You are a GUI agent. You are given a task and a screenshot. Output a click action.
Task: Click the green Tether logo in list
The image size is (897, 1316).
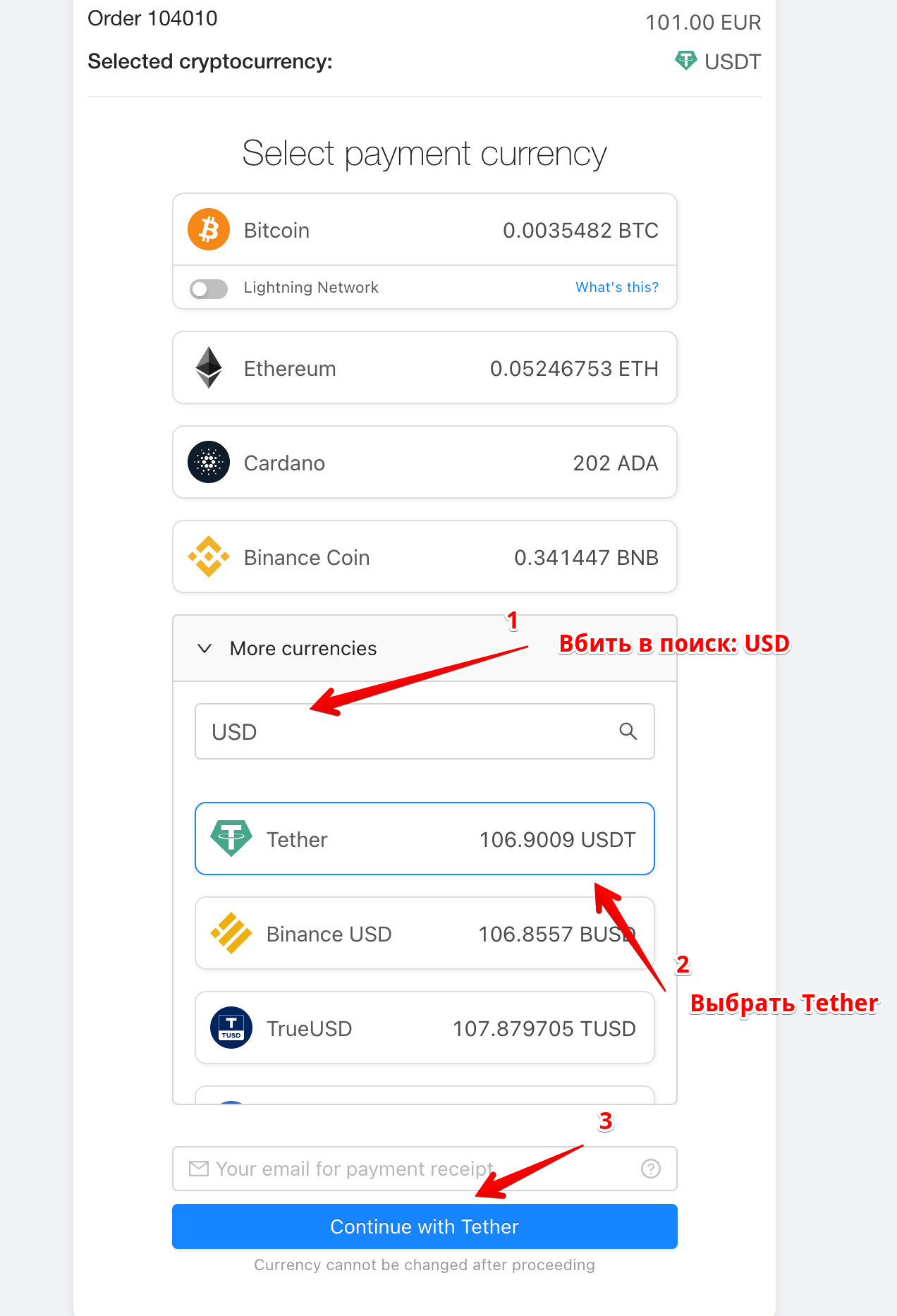coord(231,839)
